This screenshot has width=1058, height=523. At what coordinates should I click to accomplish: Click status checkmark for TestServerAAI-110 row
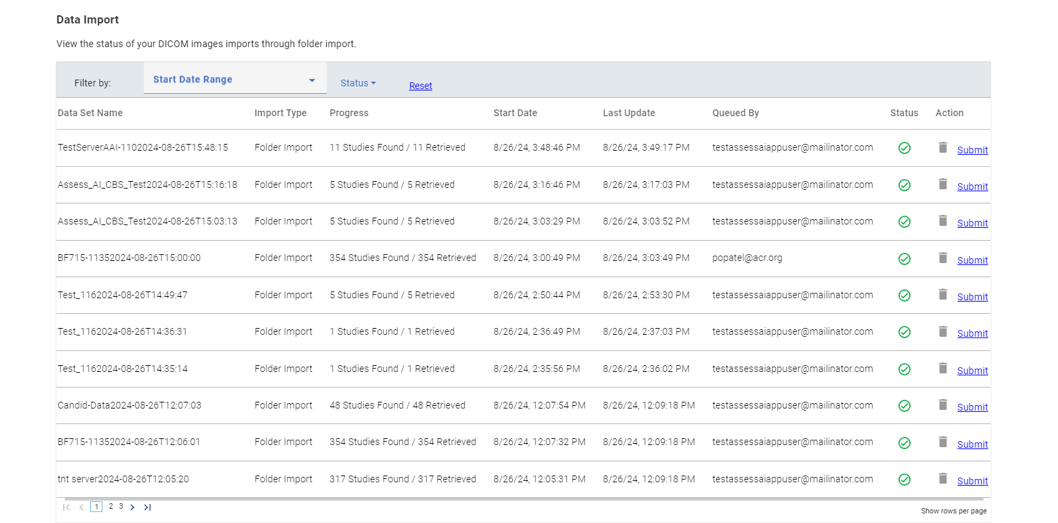pyautogui.click(x=904, y=148)
